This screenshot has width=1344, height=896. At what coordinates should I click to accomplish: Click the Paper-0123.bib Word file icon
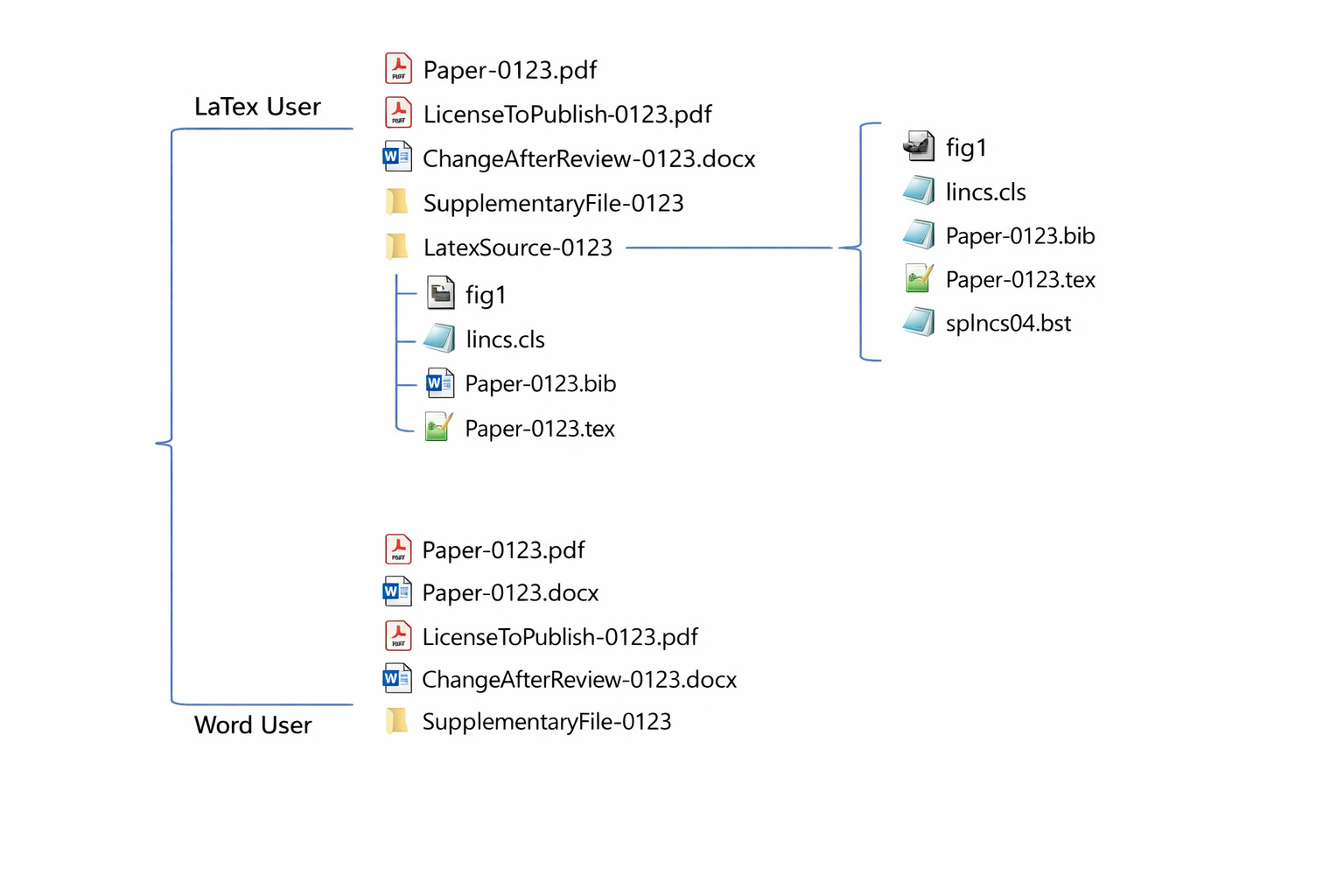440,382
